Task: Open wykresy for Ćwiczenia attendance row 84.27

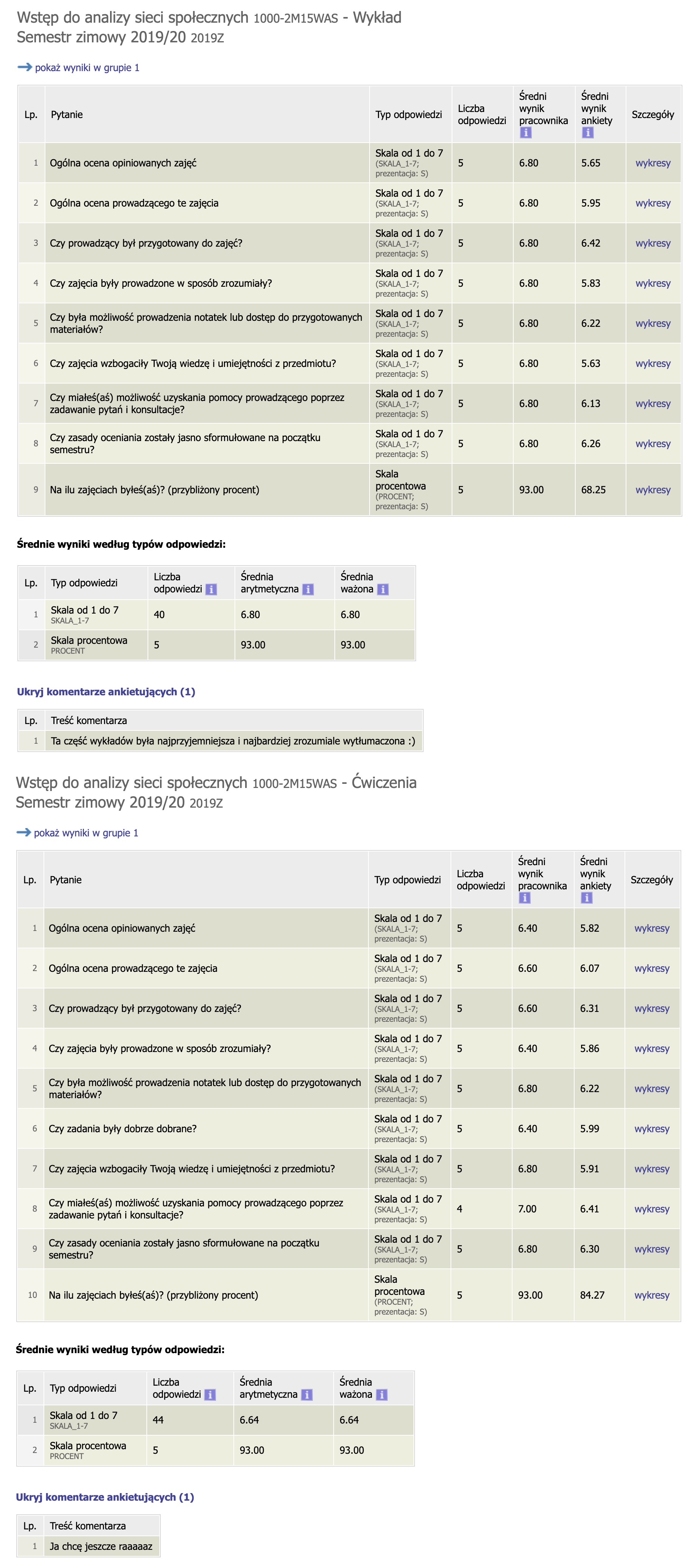Action: point(652,1295)
